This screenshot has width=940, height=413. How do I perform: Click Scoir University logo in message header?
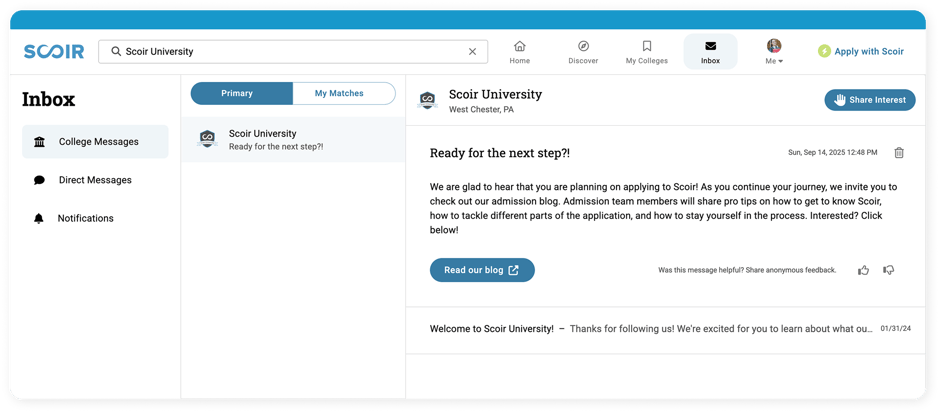click(x=427, y=100)
